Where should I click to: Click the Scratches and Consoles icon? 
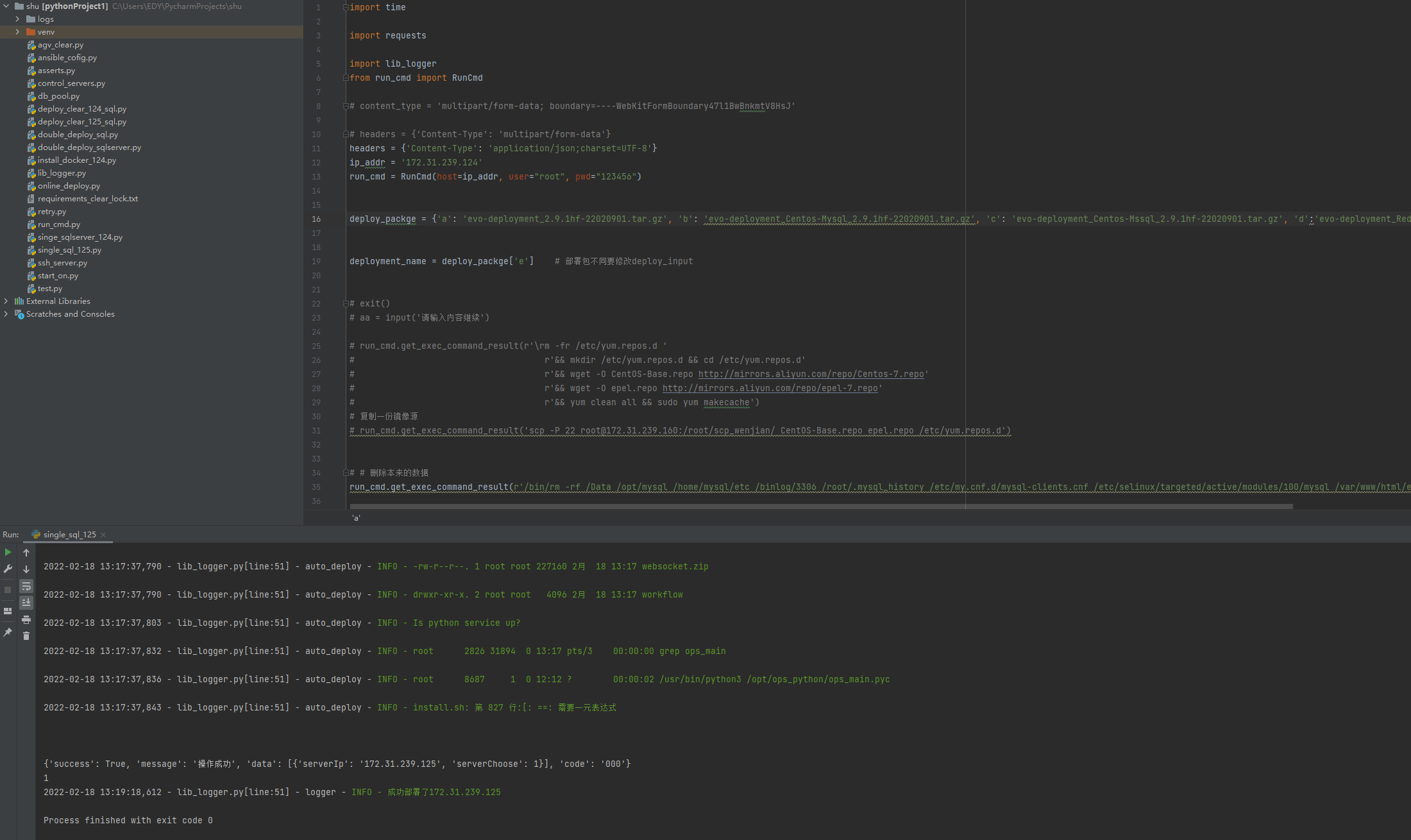19,314
